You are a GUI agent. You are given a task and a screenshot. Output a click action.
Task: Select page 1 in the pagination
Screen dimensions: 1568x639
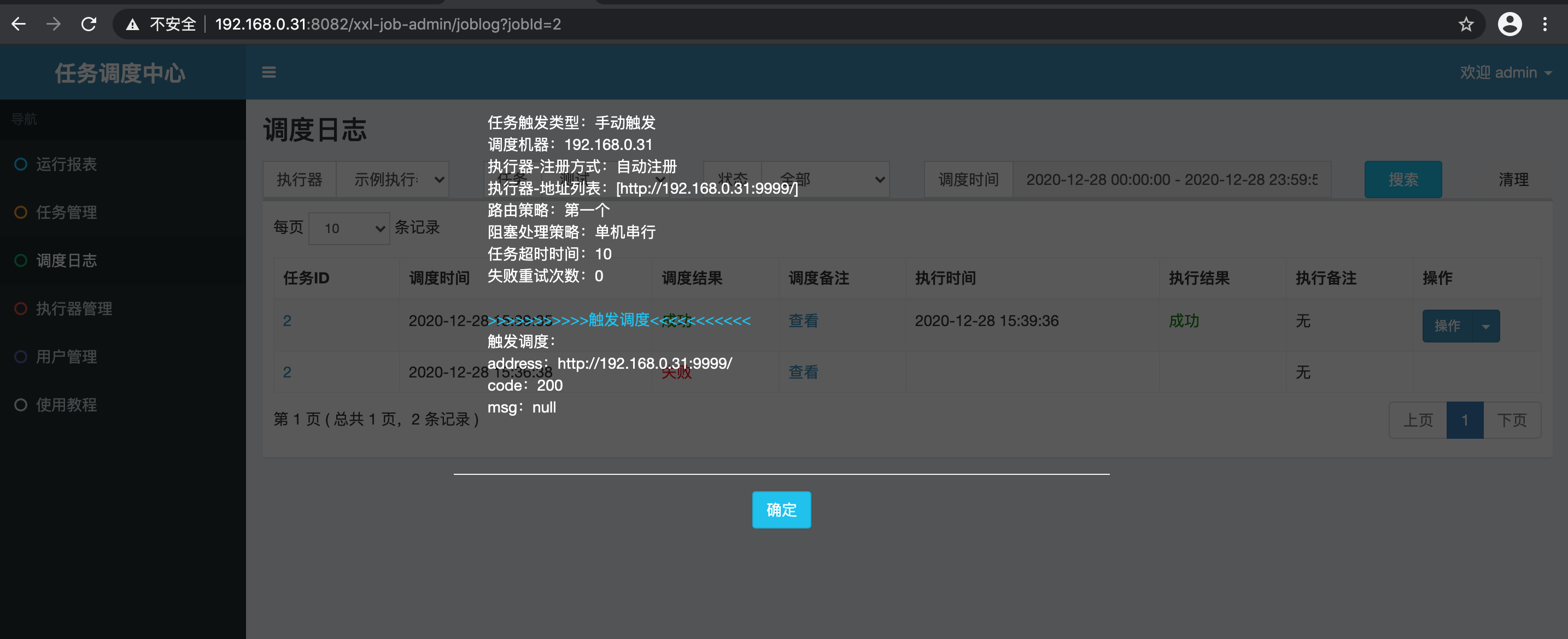click(1465, 420)
